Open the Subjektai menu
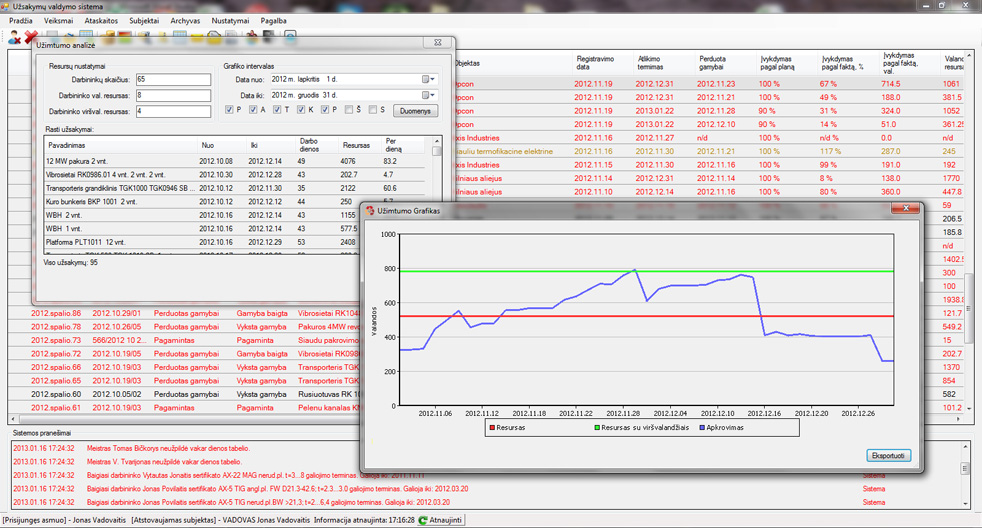The image size is (982, 528). point(144,21)
